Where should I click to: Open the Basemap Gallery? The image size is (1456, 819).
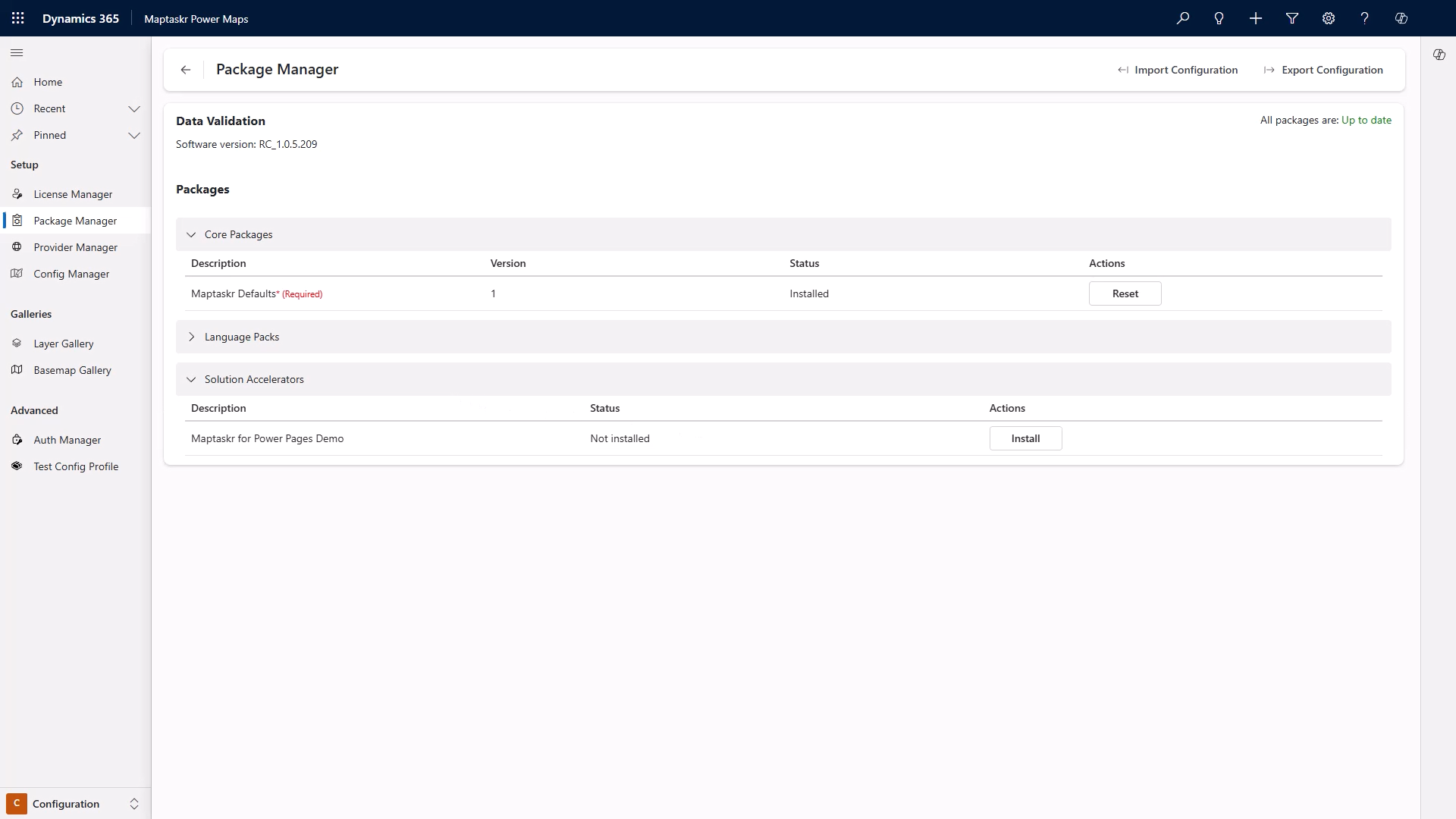pos(73,369)
